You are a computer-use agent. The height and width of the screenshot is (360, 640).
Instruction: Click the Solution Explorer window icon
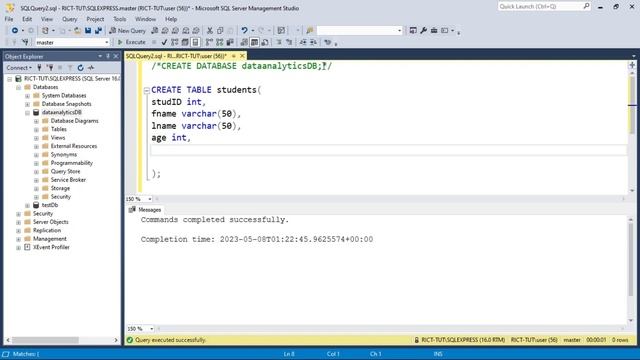[413, 31]
